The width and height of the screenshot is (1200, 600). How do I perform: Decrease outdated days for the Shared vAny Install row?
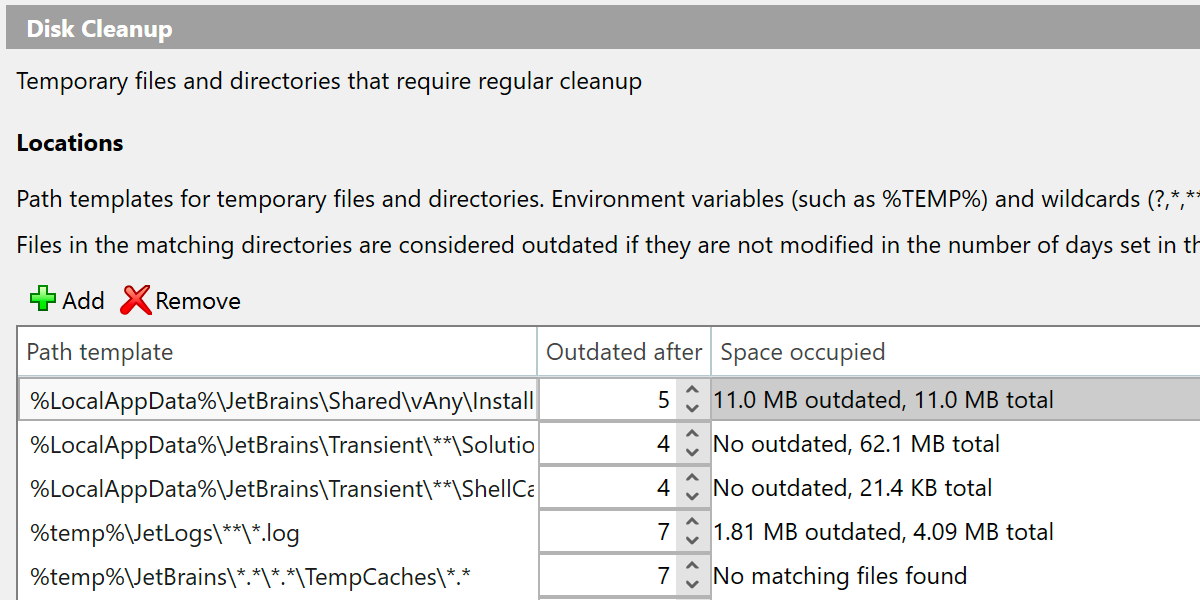coord(691,409)
